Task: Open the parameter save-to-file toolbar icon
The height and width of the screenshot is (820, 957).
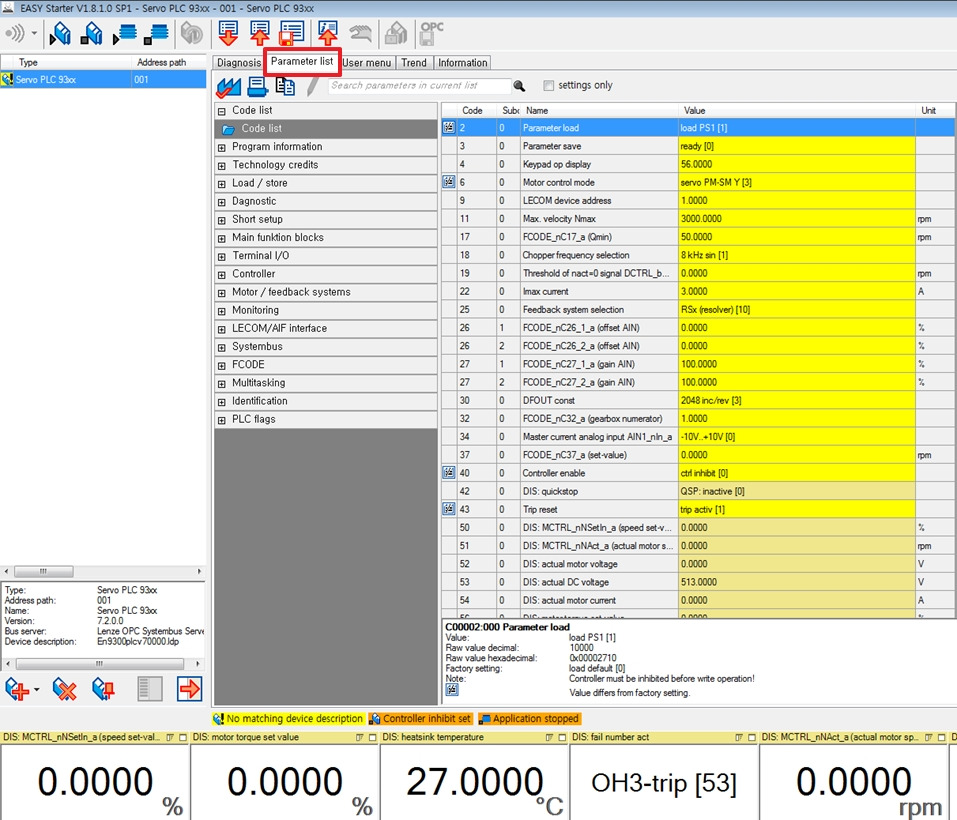Action: (293, 32)
